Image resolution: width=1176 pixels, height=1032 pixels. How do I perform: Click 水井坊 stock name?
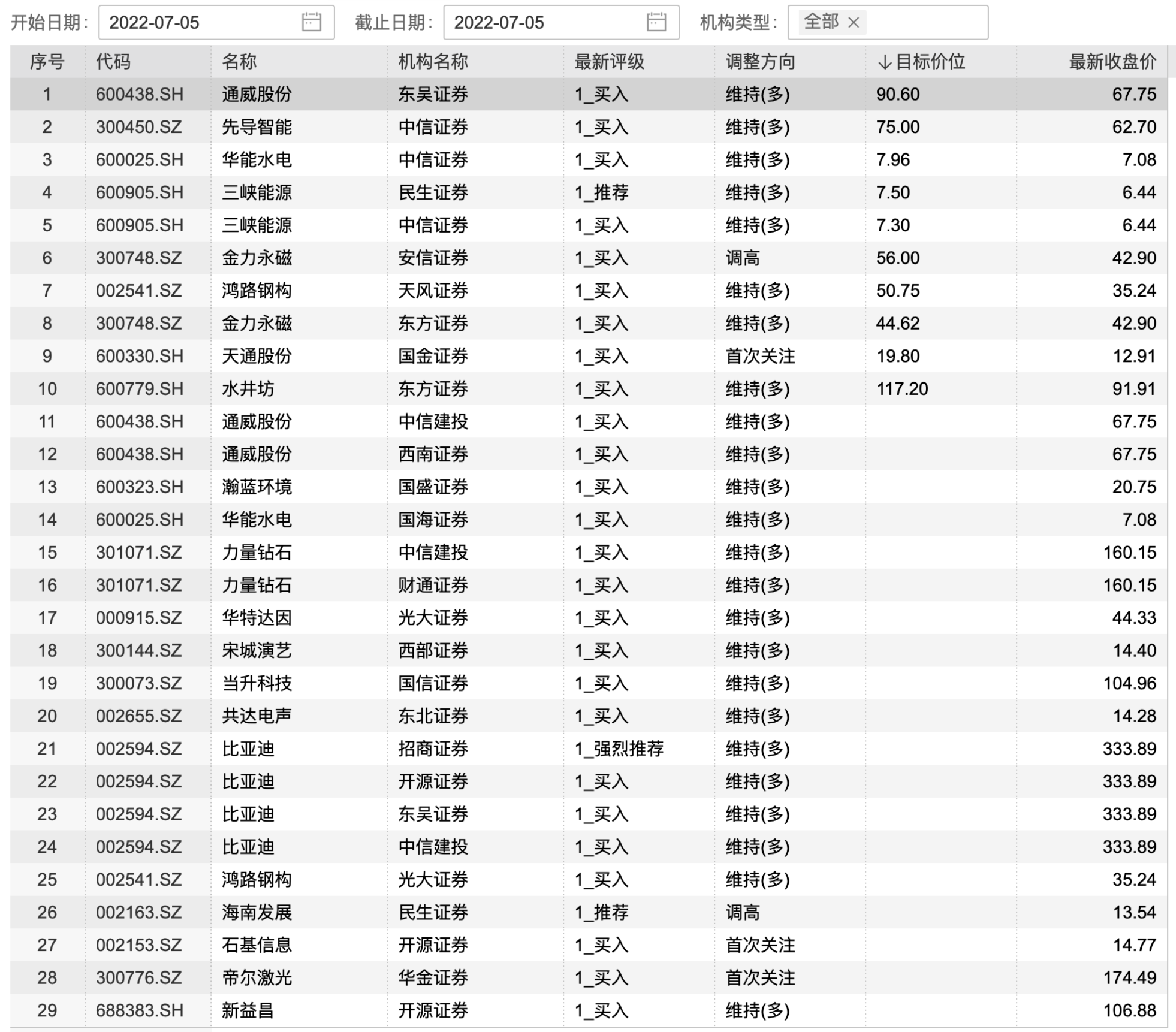248,389
